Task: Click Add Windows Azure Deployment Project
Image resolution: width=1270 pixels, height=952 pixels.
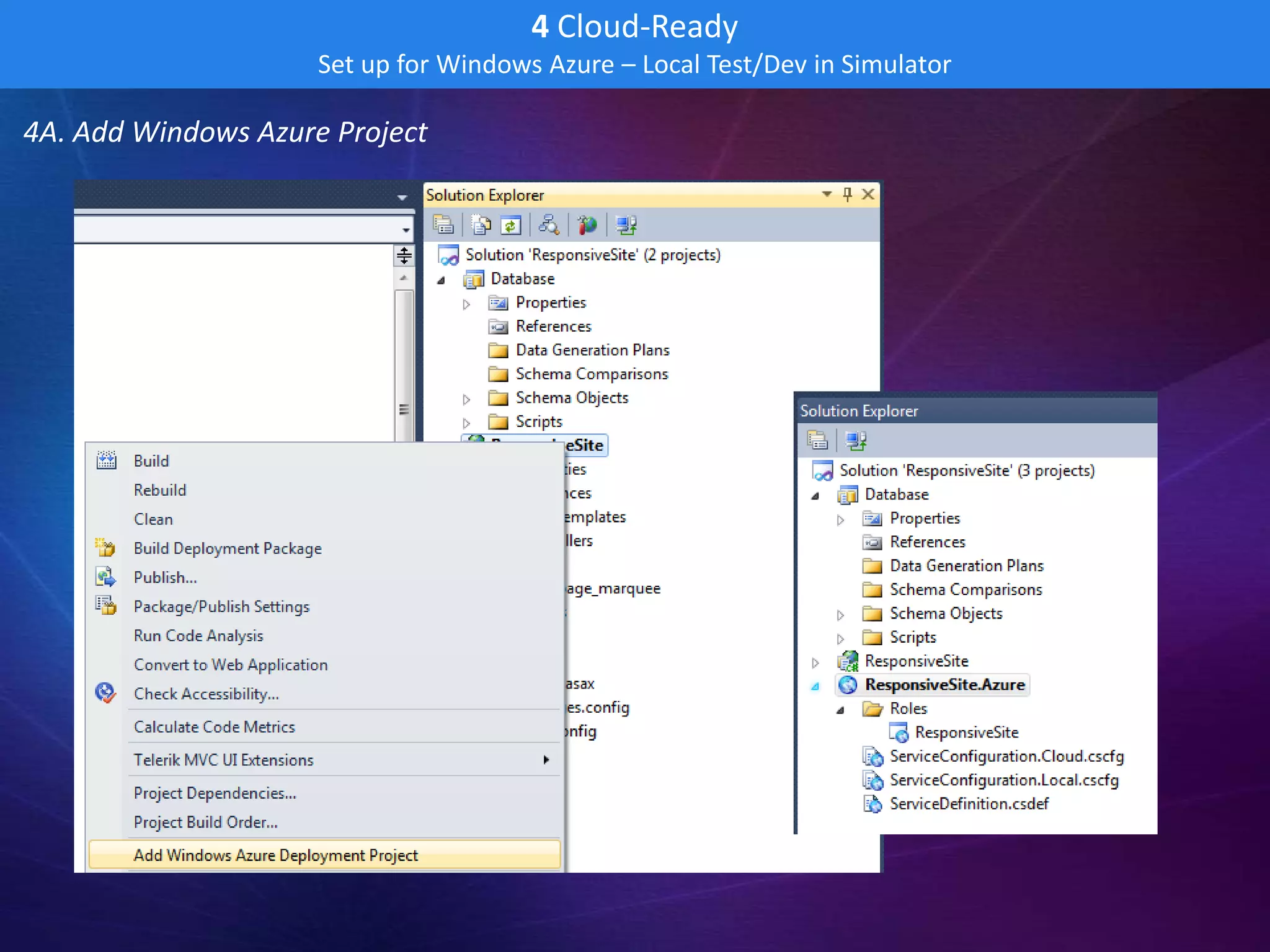Action: click(324, 855)
